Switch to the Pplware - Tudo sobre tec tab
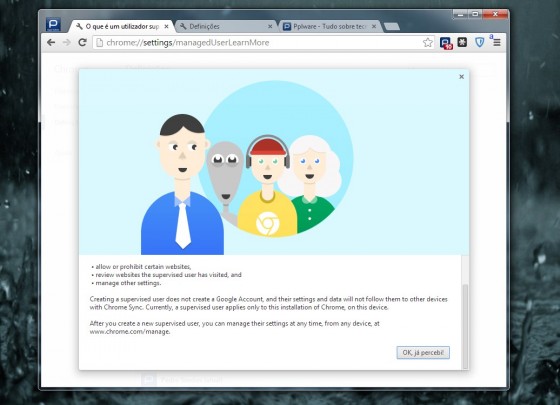This screenshot has height=405, width=560. click(x=329, y=26)
